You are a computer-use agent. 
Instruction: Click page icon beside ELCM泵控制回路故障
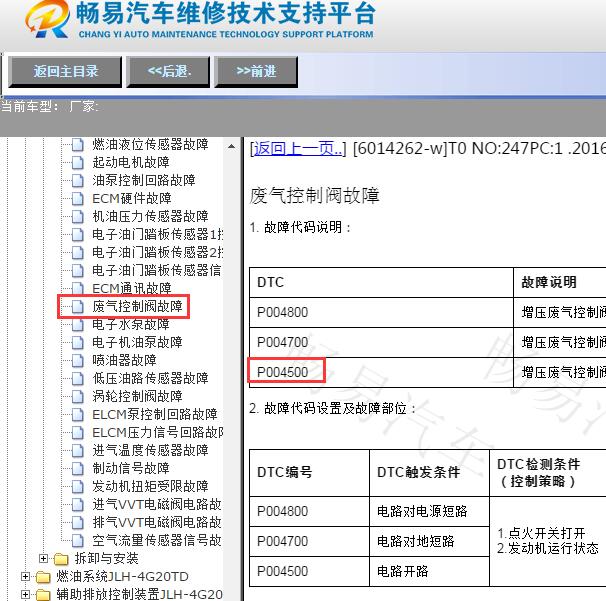78,415
